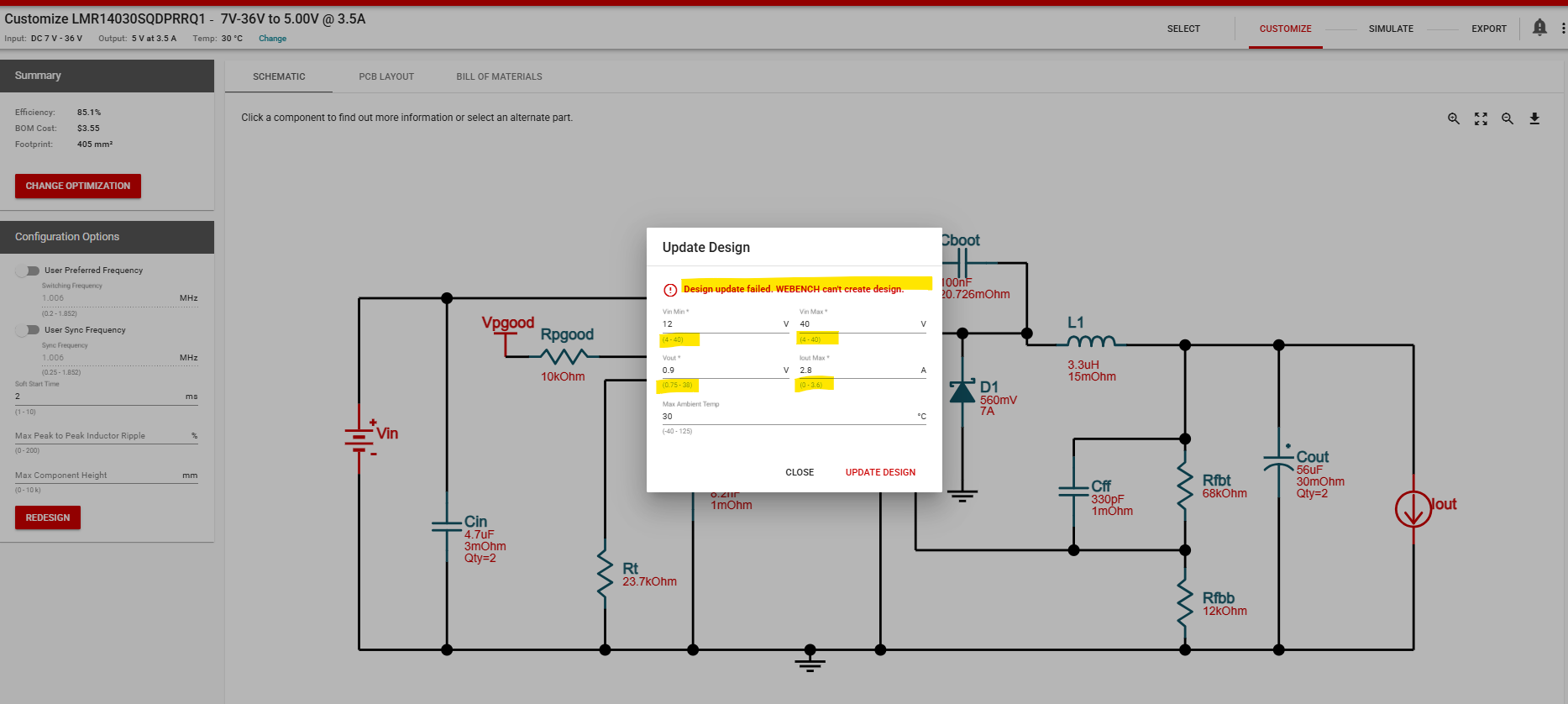Select the Rpgood resistor symbol
This screenshot has width=1568, height=704.
564,357
